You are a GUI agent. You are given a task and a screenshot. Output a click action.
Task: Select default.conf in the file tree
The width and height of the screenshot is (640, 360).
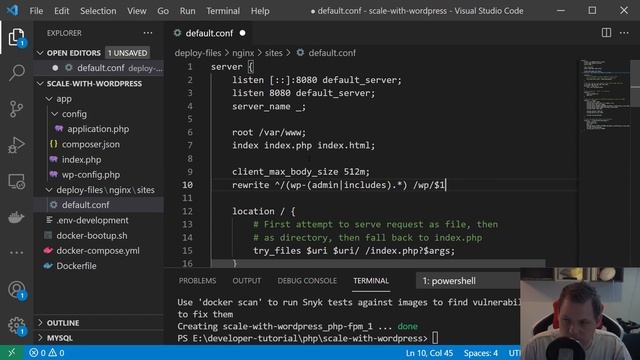(85, 205)
